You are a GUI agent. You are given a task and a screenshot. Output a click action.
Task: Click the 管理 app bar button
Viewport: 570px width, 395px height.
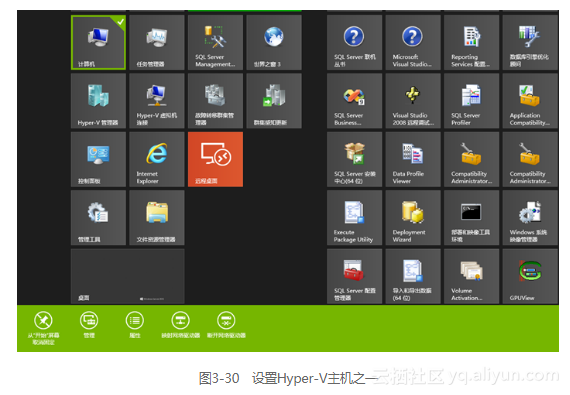(x=89, y=325)
